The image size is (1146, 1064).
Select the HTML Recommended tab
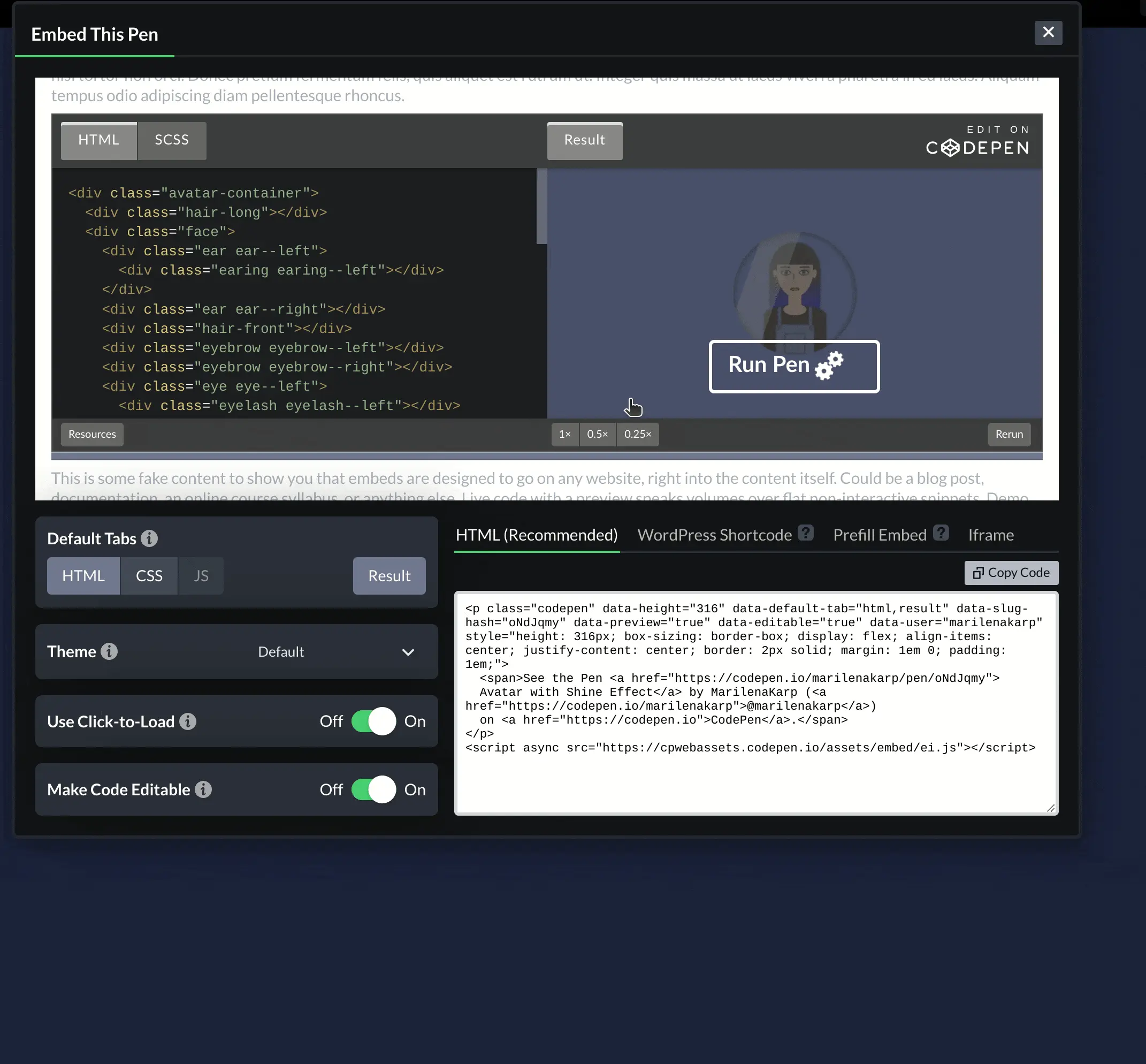click(536, 534)
